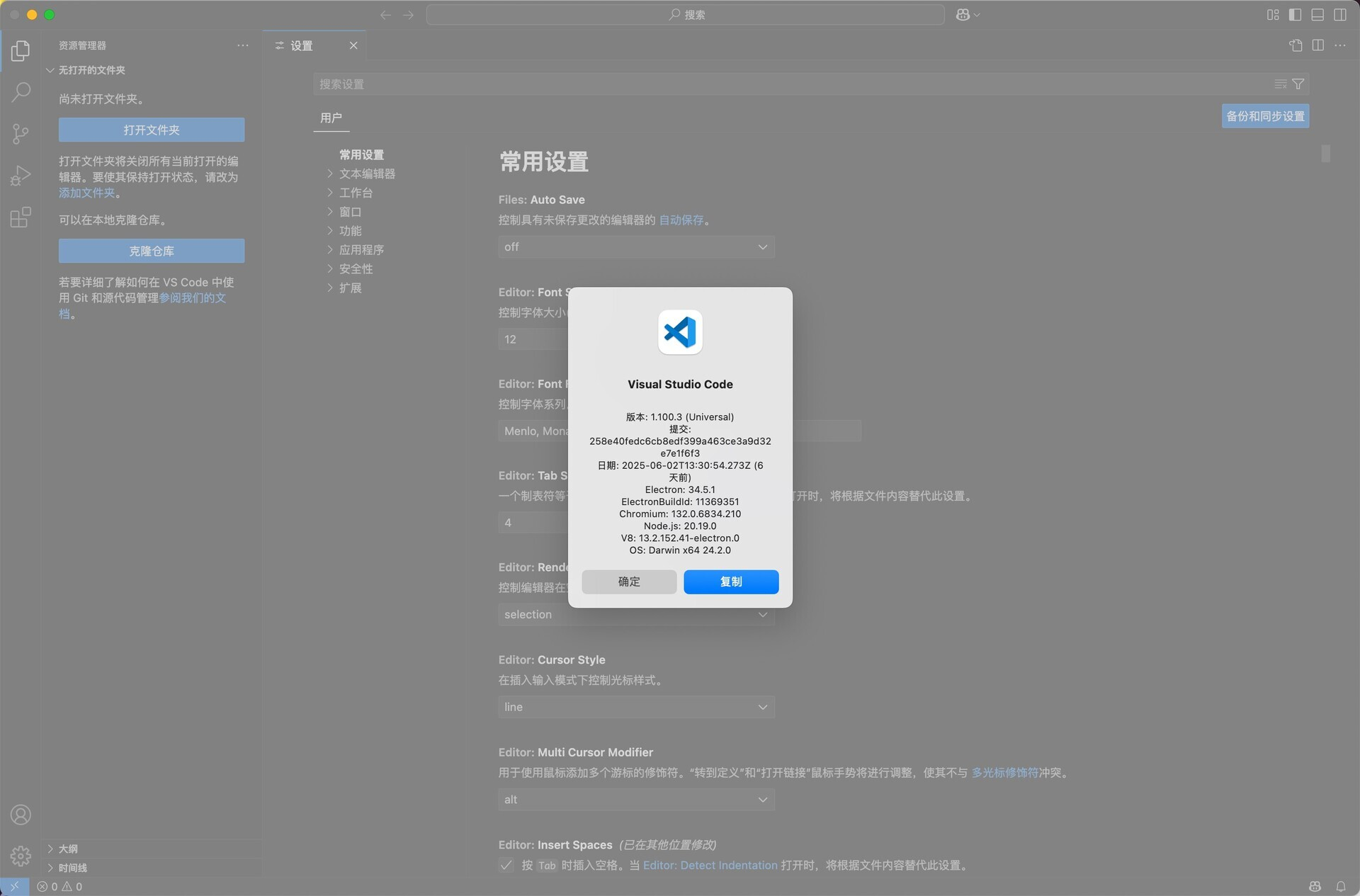Open the Cursor Style line dropdown
The height and width of the screenshot is (896, 1360).
[636, 707]
